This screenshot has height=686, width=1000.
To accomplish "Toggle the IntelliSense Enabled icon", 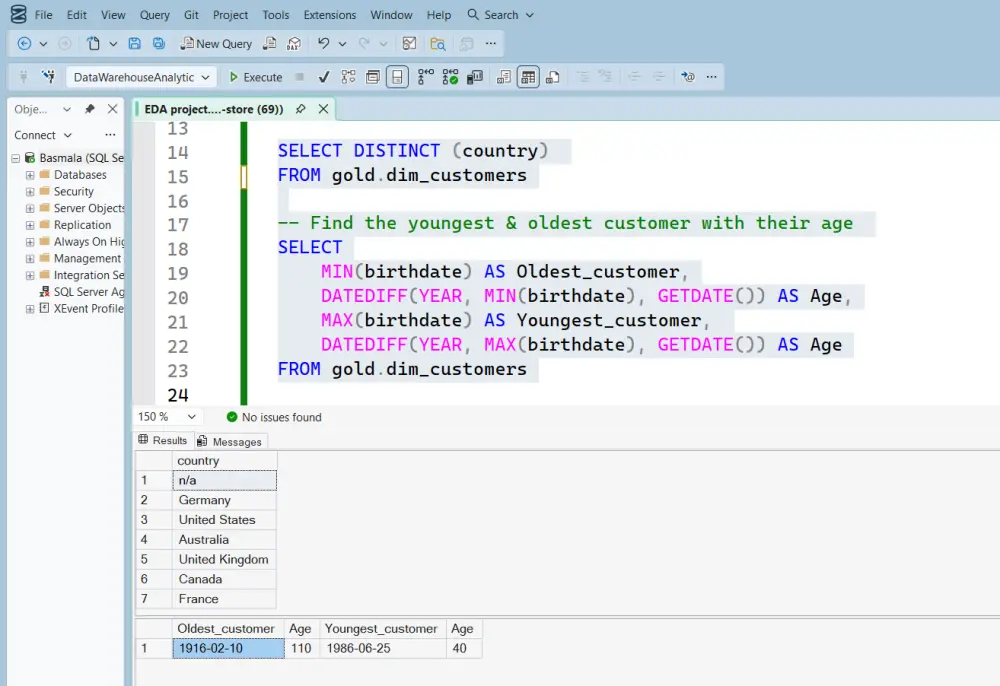I will pyautogui.click(x=397, y=77).
